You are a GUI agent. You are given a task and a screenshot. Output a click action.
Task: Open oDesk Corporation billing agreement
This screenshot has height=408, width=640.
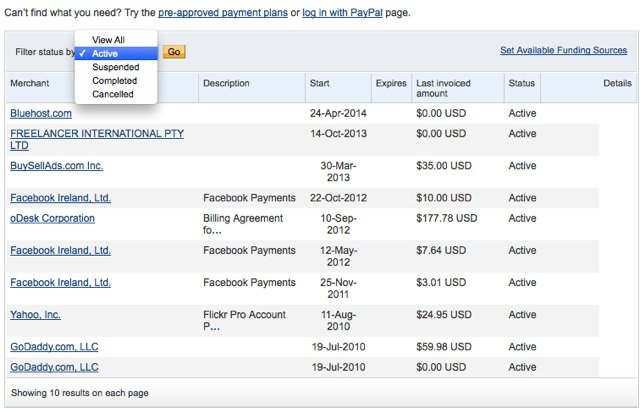52,218
